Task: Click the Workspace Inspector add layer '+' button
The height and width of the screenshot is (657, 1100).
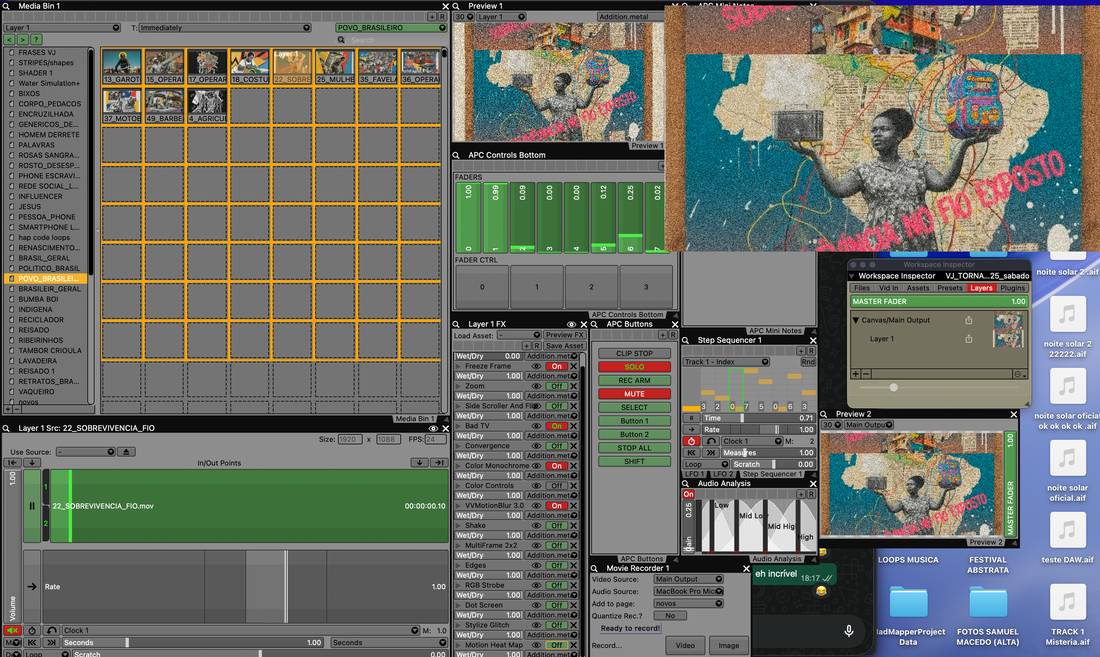Action: pyautogui.click(x=855, y=374)
